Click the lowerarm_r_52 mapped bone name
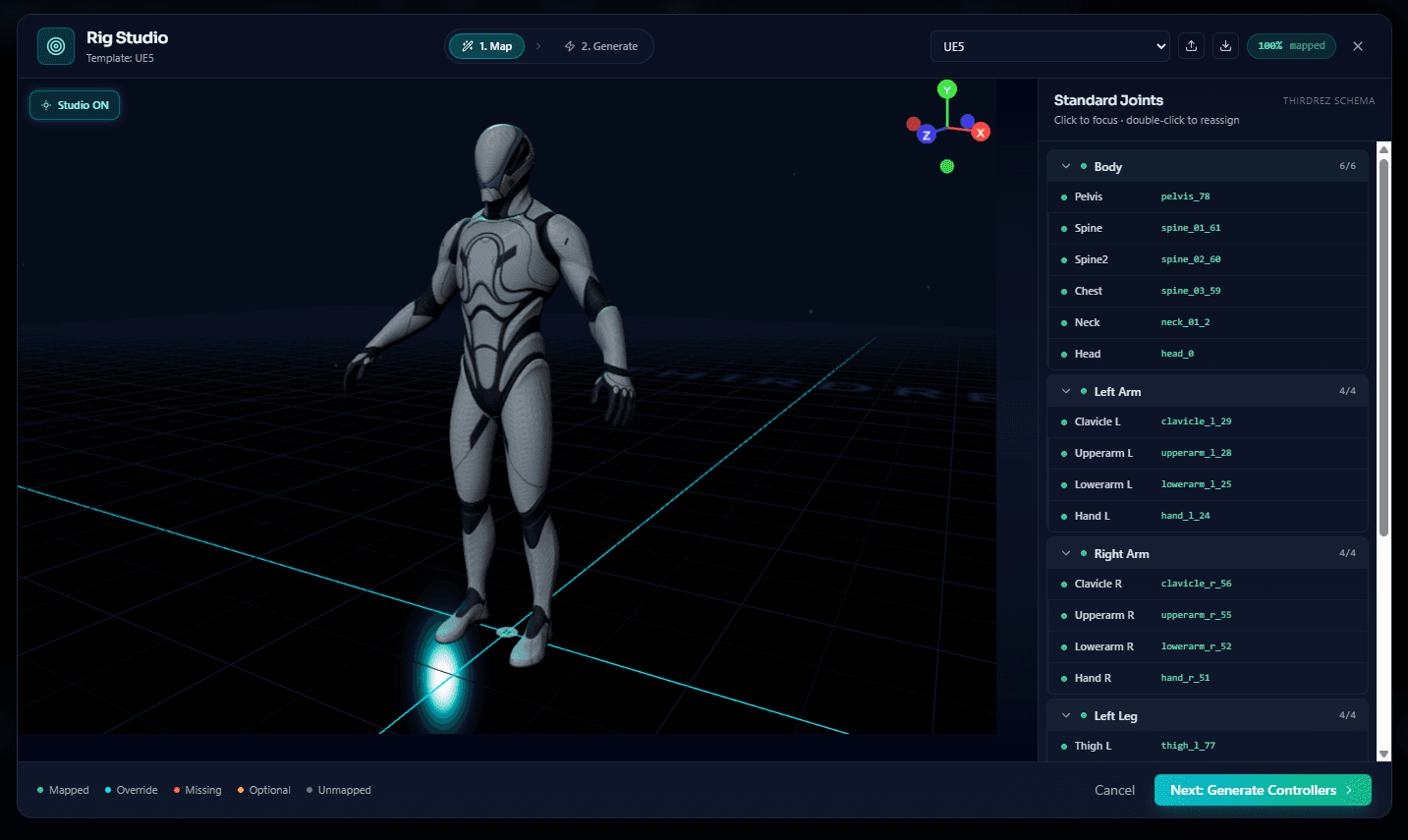 coord(1196,646)
